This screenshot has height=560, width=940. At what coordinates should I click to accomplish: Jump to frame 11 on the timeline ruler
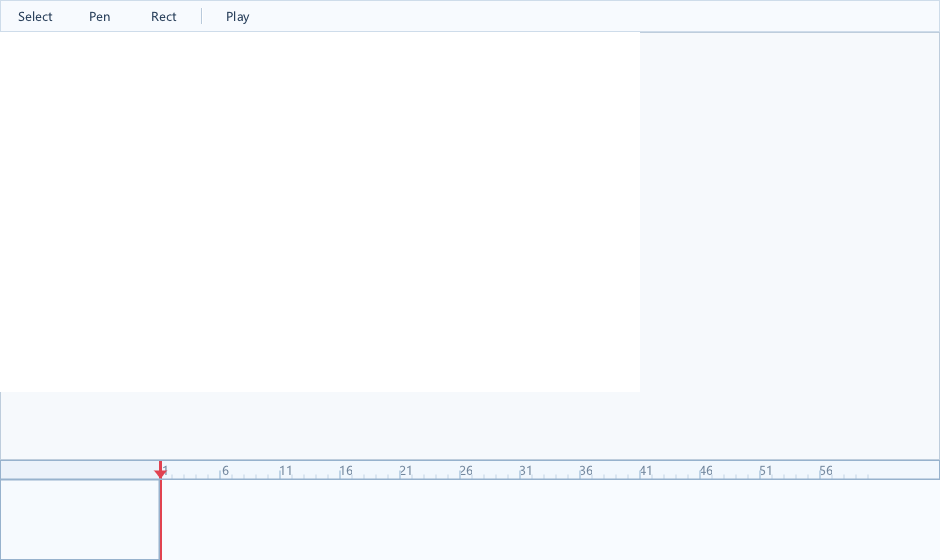tap(286, 471)
